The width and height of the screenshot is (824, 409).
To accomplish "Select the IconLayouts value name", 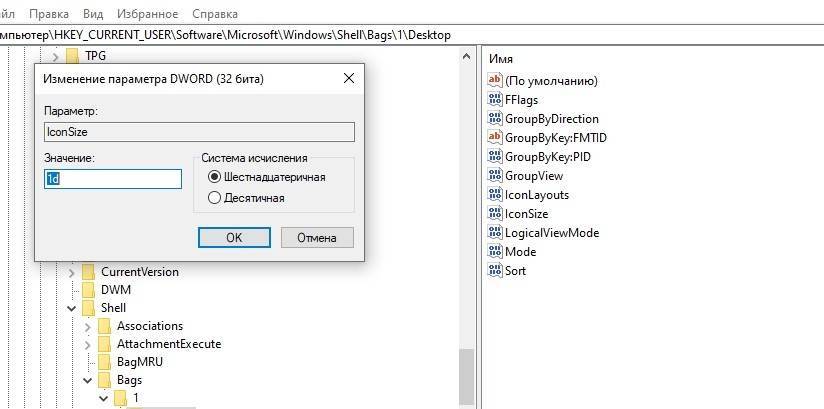I will pyautogui.click(x=537, y=195).
